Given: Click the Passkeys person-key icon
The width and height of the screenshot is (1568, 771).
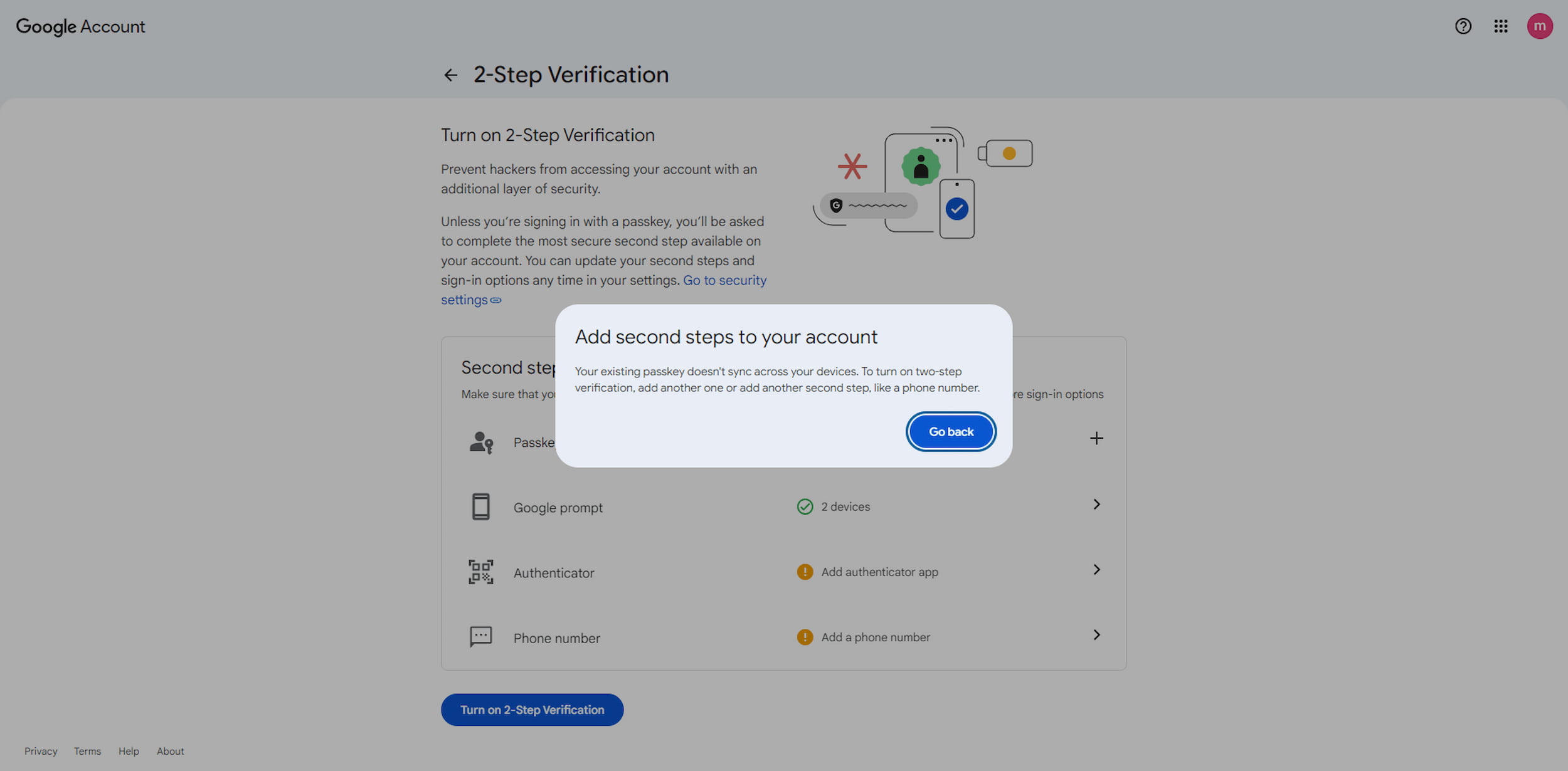Looking at the screenshot, I should coord(481,443).
